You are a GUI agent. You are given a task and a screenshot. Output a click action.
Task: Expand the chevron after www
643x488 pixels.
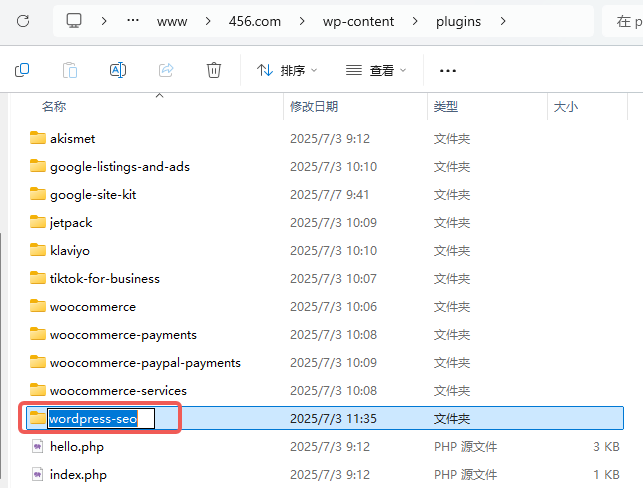(x=208, y=21)
